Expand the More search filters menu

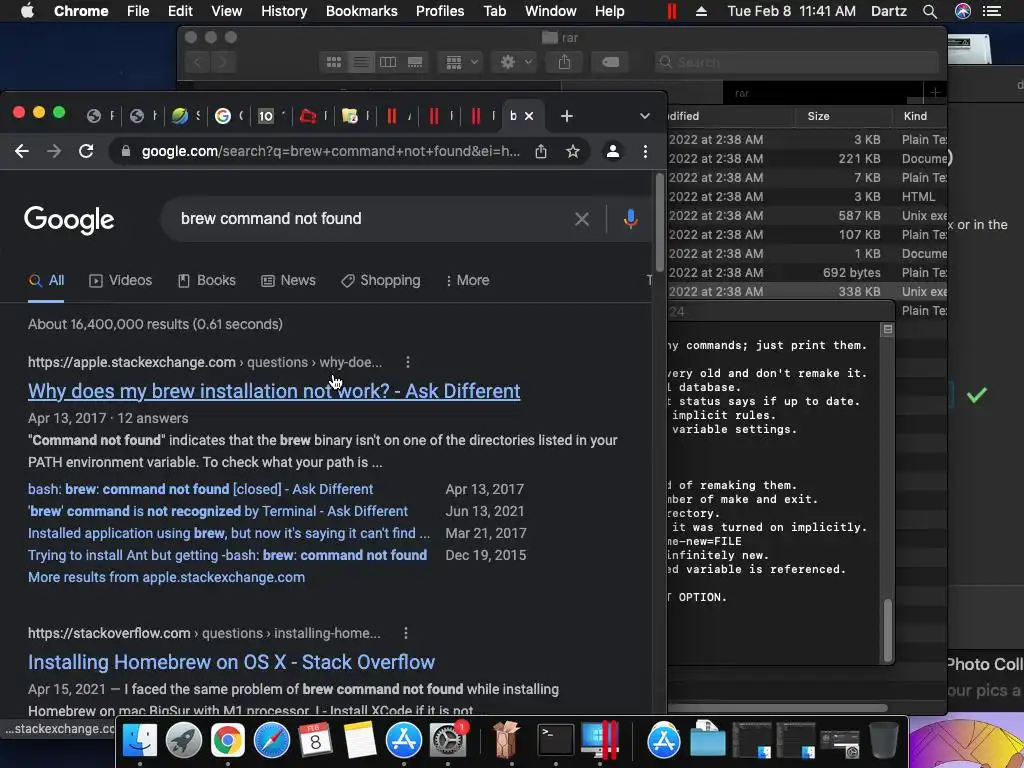coord(467,280)
